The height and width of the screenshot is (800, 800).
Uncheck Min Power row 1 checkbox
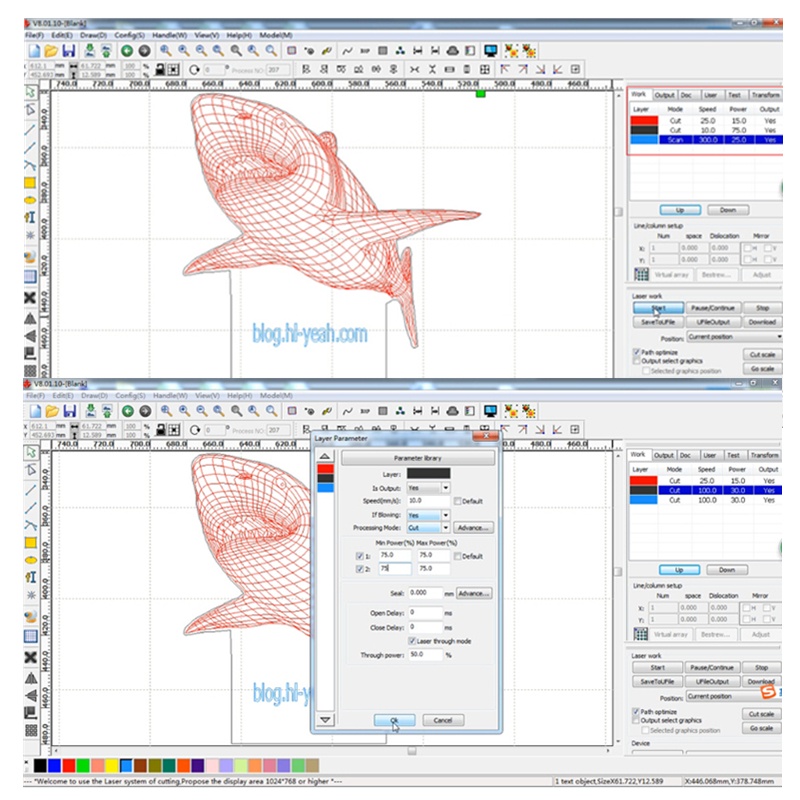tap(361, 556)
